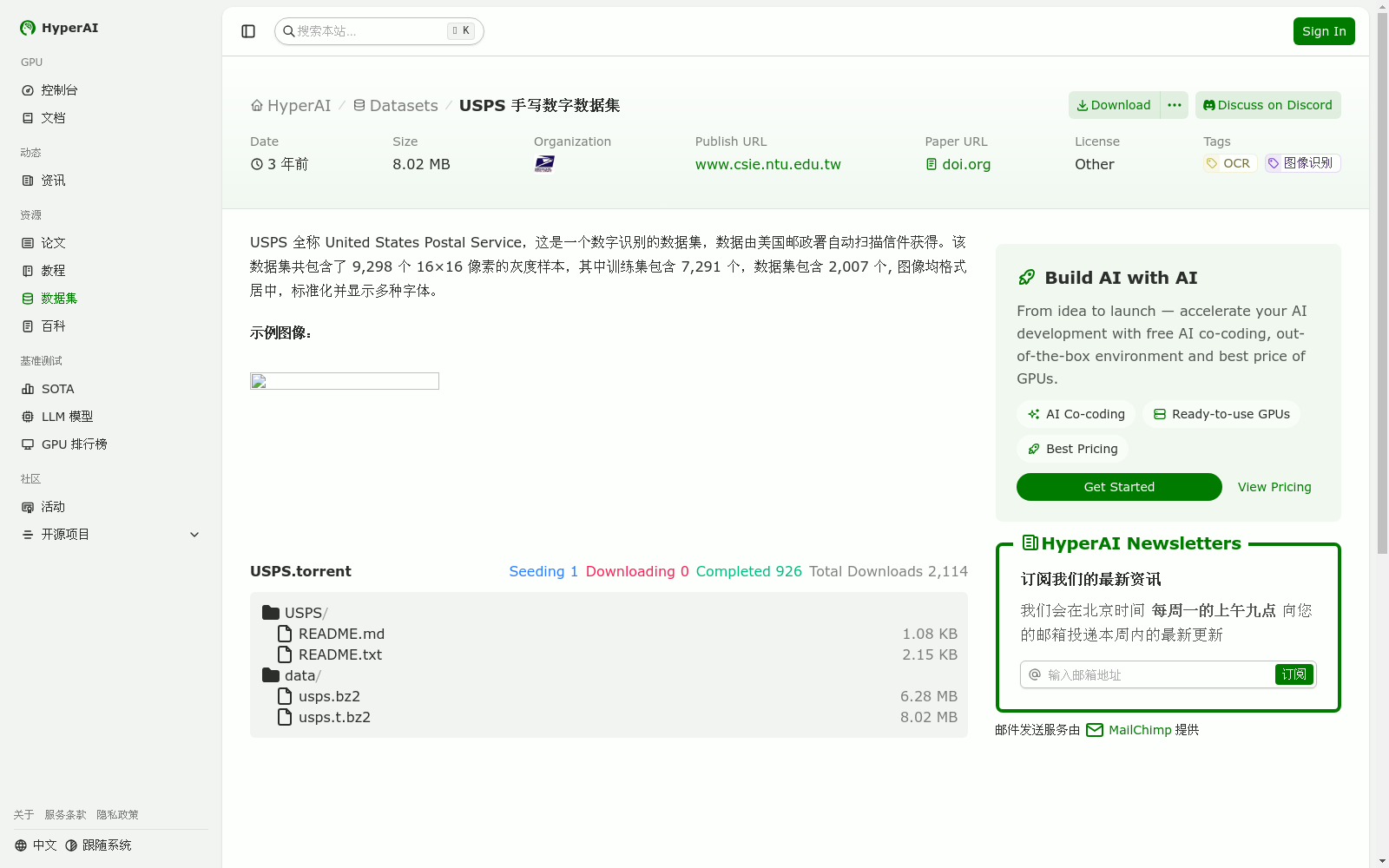The width and height of the screenshot is (1389, 868).
Task: Click the HyperAI Newsletters heading icon
Action: [x=1030, y=543]
